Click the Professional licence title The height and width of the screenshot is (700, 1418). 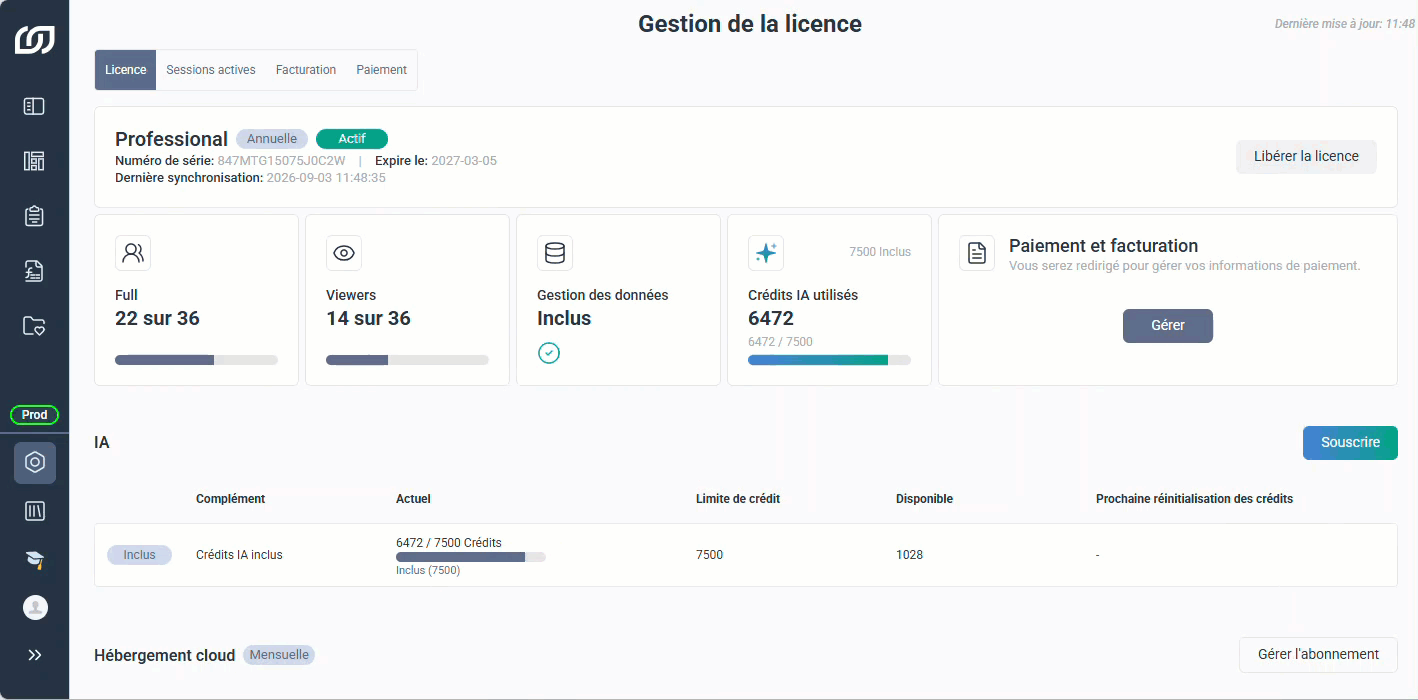171,139
